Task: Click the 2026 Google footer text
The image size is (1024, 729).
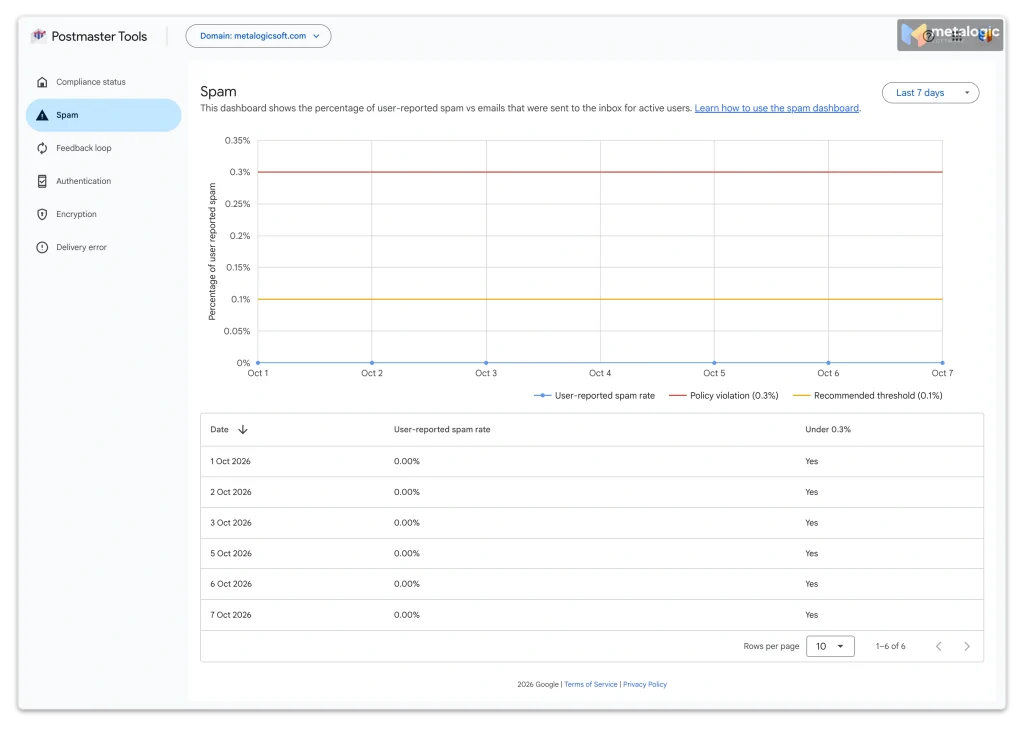Action: (538, 685)
